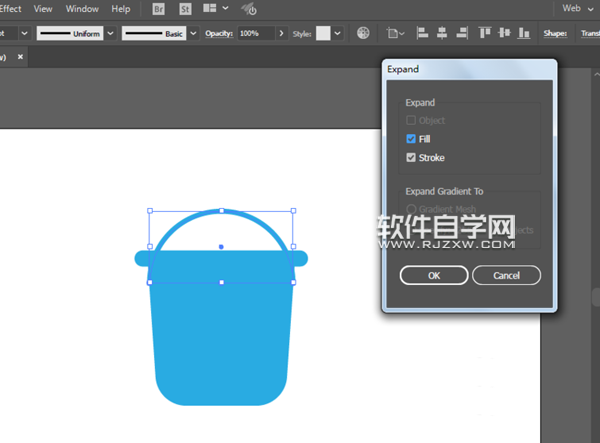Select the Gradient Mesh radio button
Image resolution: width=600 pixels, height=443 pixels.
tap(411, 210)
